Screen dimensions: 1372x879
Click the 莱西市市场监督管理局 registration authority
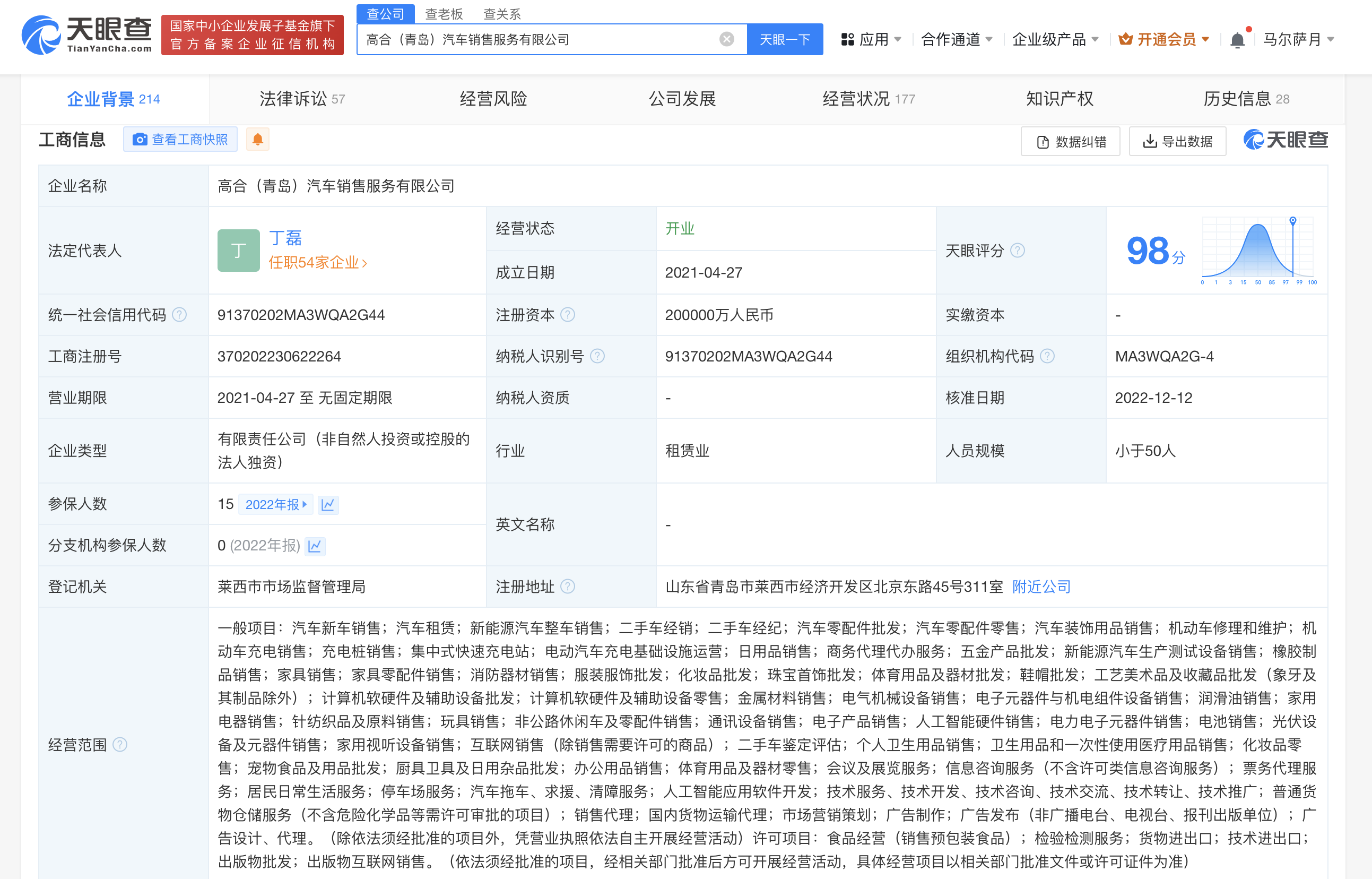click(291, 586)
